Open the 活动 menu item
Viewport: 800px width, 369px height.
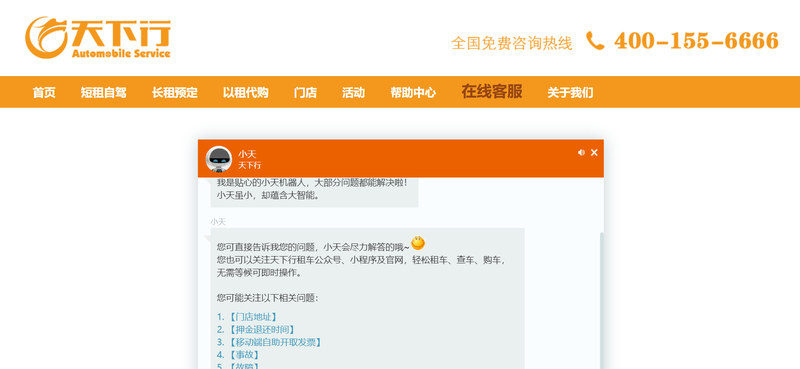click(x=353, y=92)
